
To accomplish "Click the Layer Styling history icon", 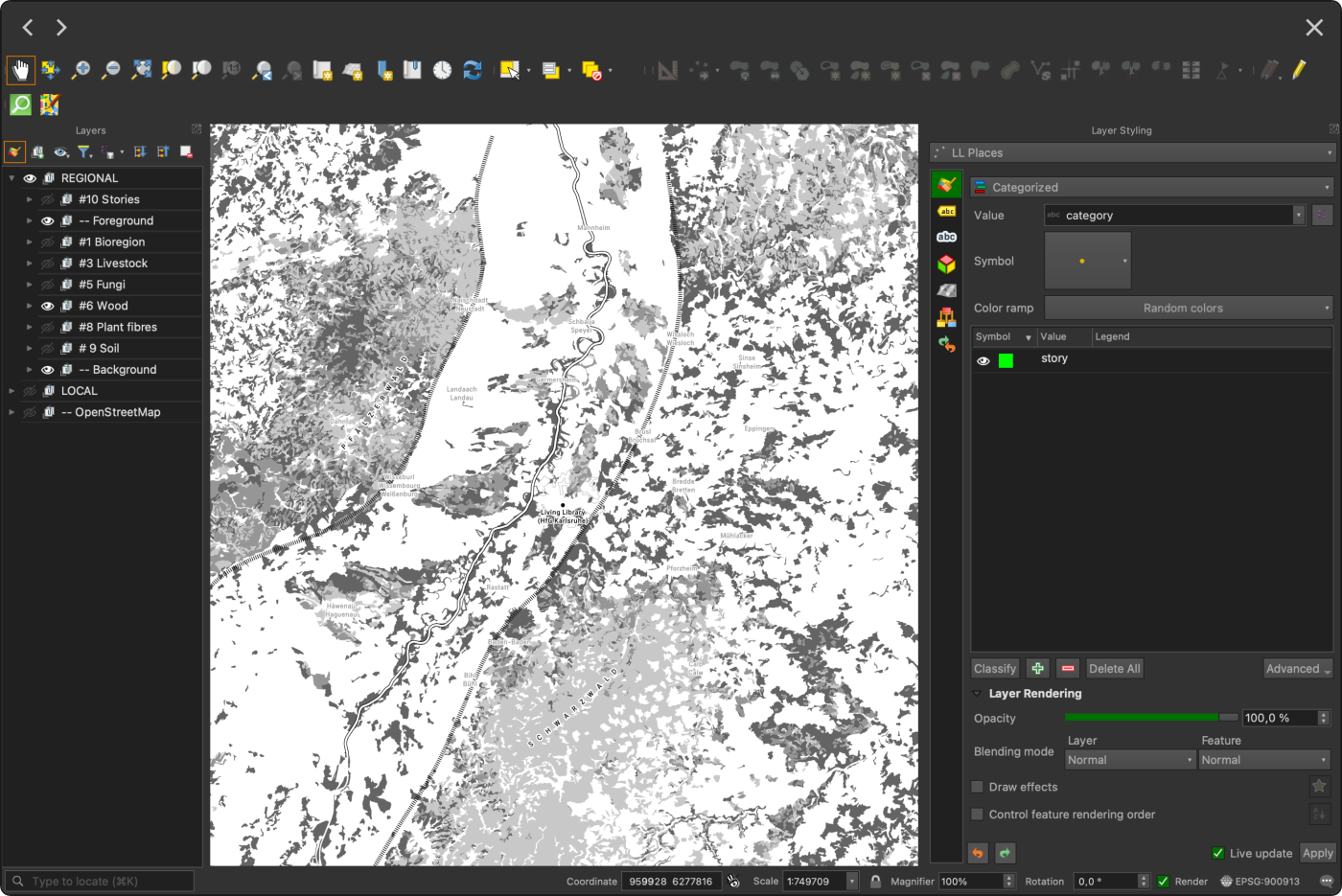I will tap(946, 343).
